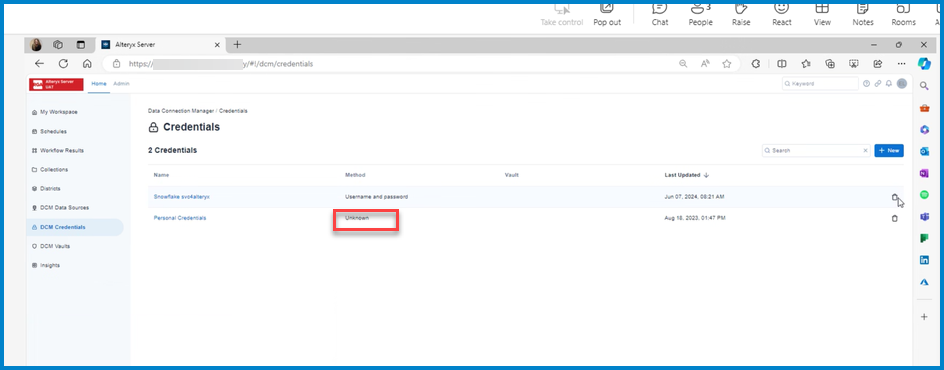The image size is (944, 370).
Task: Open Collections in sidebar
Action: [50, 170]
